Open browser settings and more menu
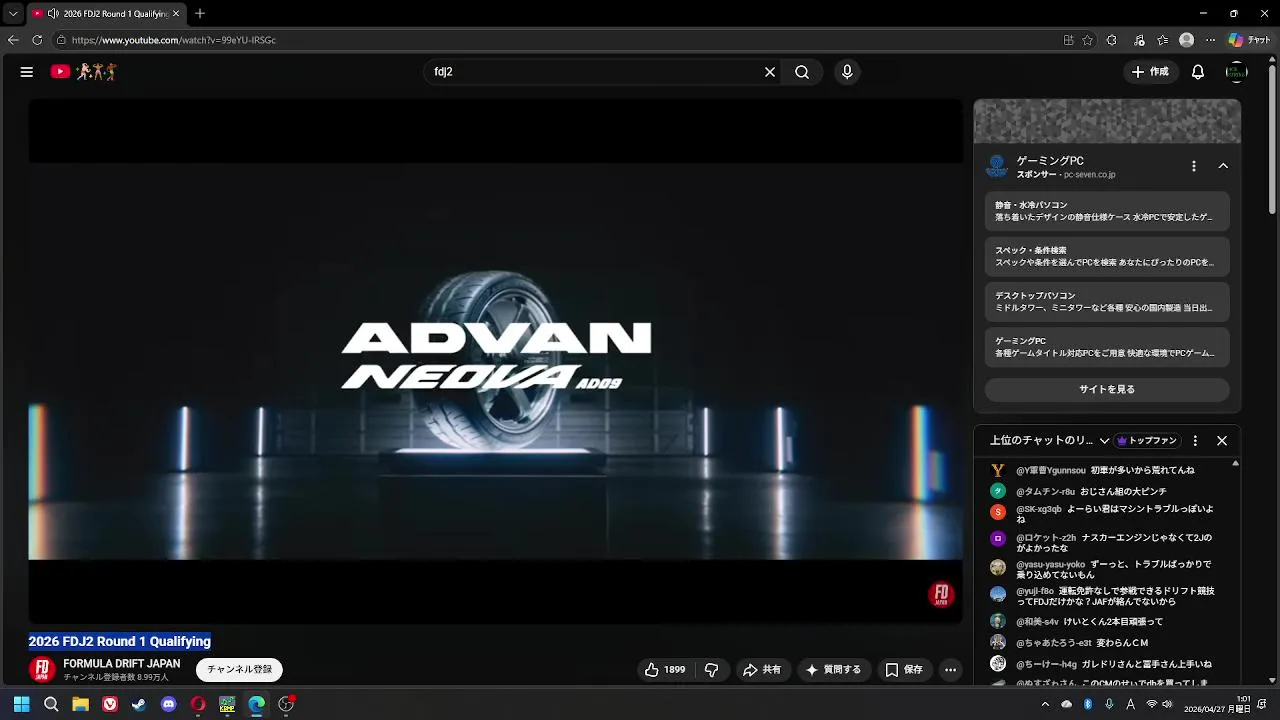 pos(1211,40)
